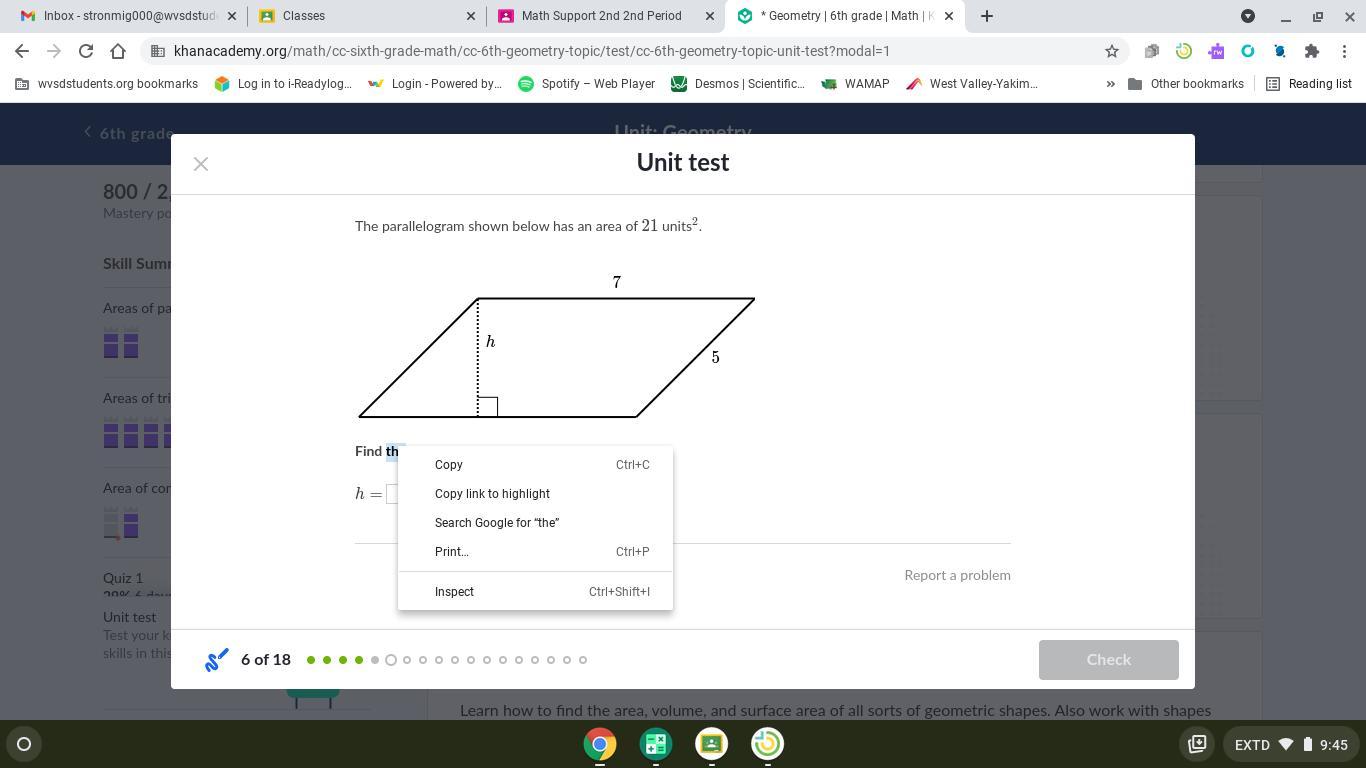
Task: Open the i-Ready login bookmark
Action: pyautogui.click(x=283, y=84)
